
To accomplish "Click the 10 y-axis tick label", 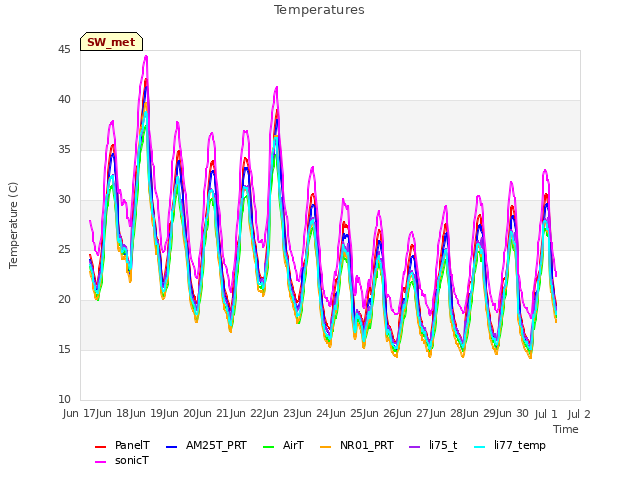I will 64,399.
